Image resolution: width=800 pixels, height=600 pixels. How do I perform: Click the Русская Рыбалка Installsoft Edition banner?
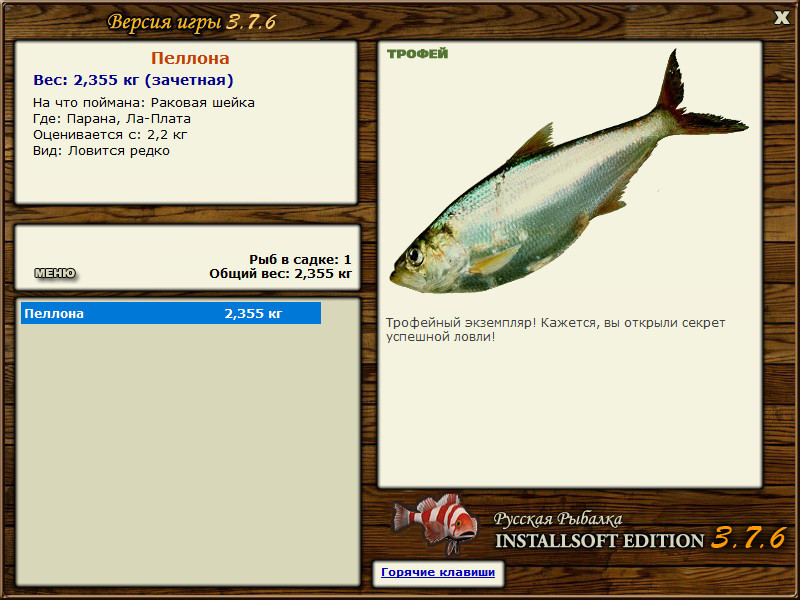tap(640, 531)
